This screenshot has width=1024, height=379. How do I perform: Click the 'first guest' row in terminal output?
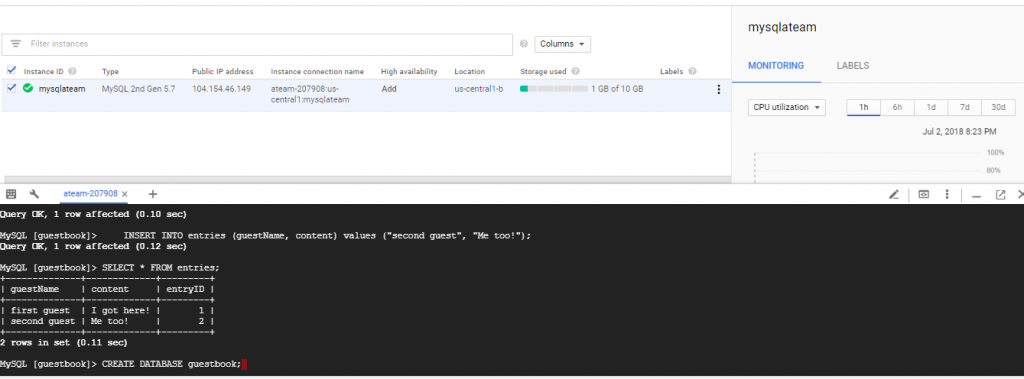(x=107, y=310)
